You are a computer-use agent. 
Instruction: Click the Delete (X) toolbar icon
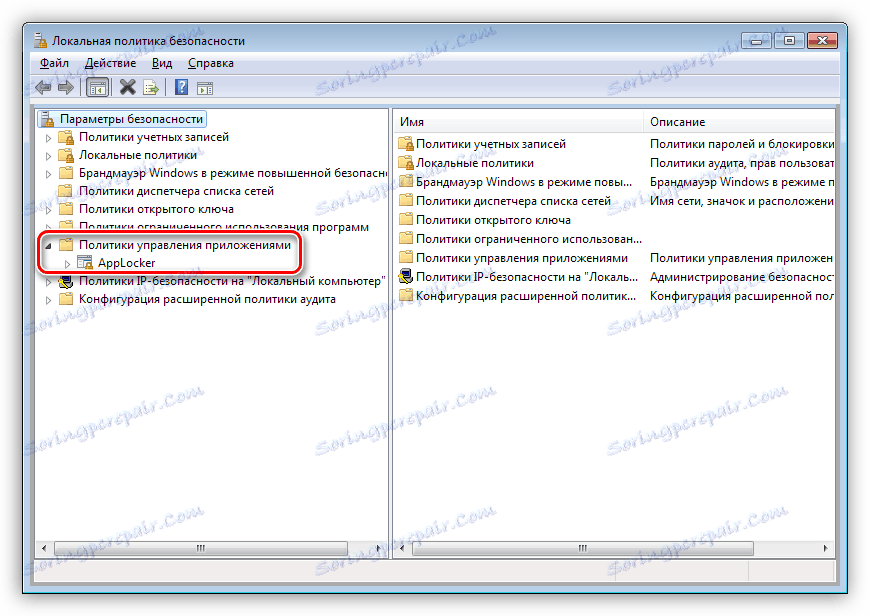pyautogui.click(x=126, y=87)
